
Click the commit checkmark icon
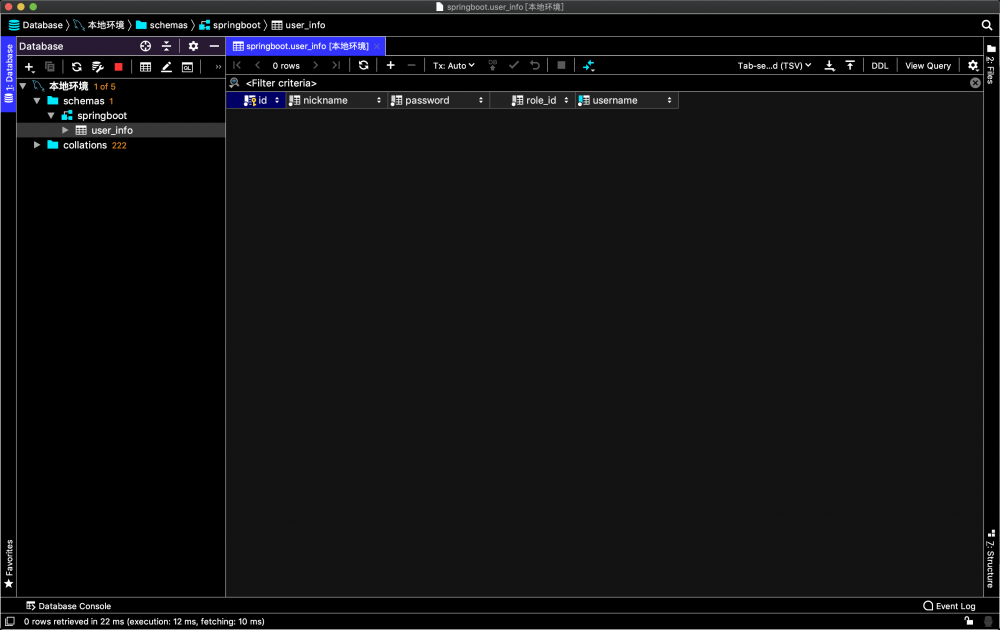point(514,65)
